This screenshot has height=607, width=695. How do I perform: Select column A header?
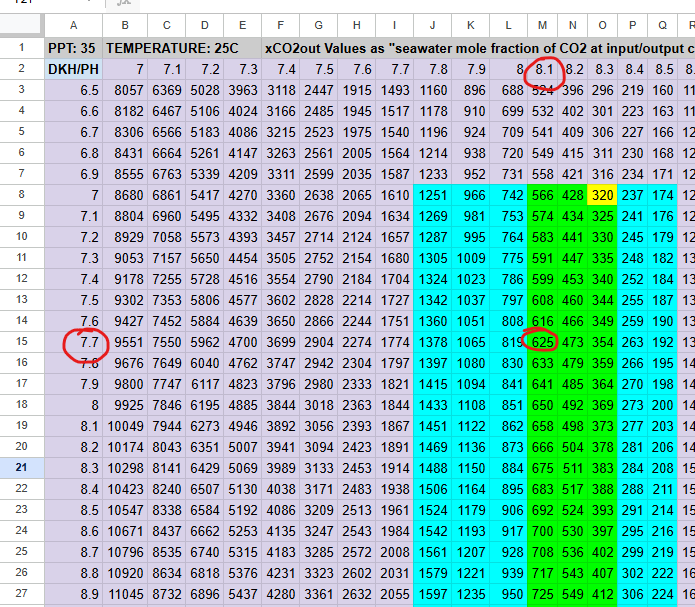[x=72, y=23]
